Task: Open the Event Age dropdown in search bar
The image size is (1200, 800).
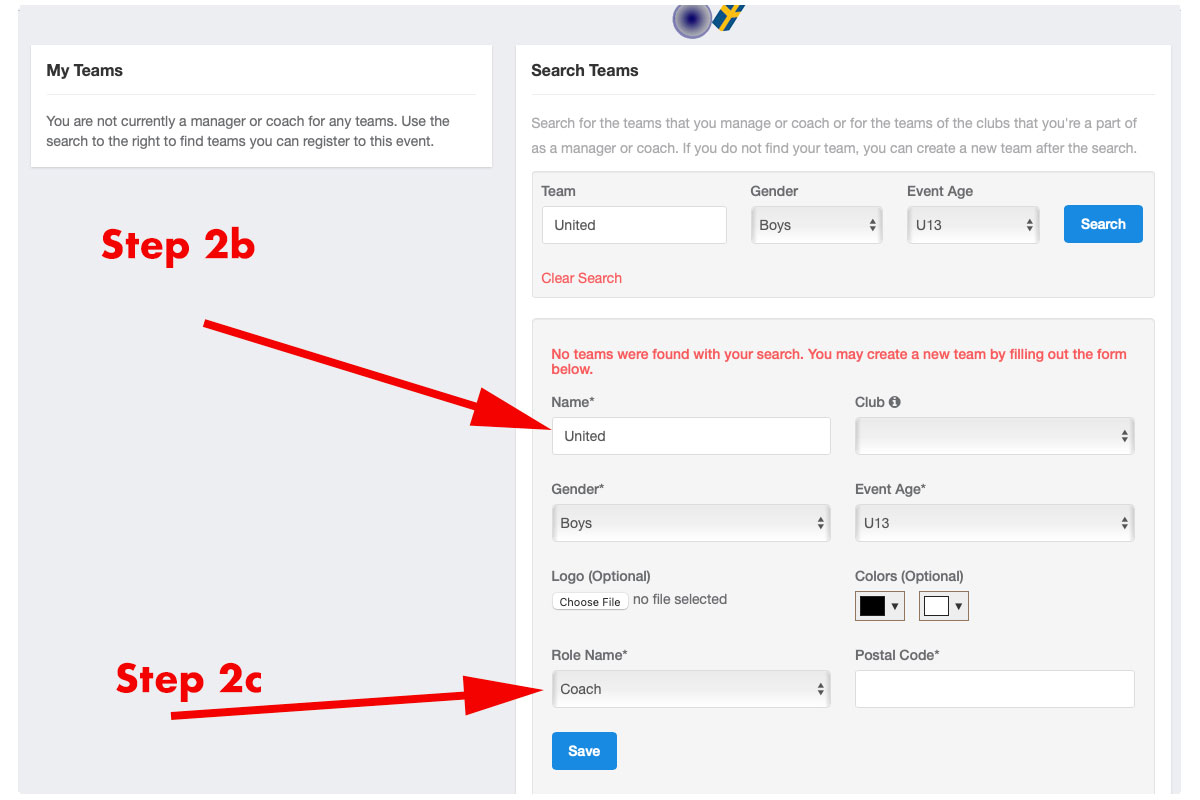Action: tap(973, 225)
